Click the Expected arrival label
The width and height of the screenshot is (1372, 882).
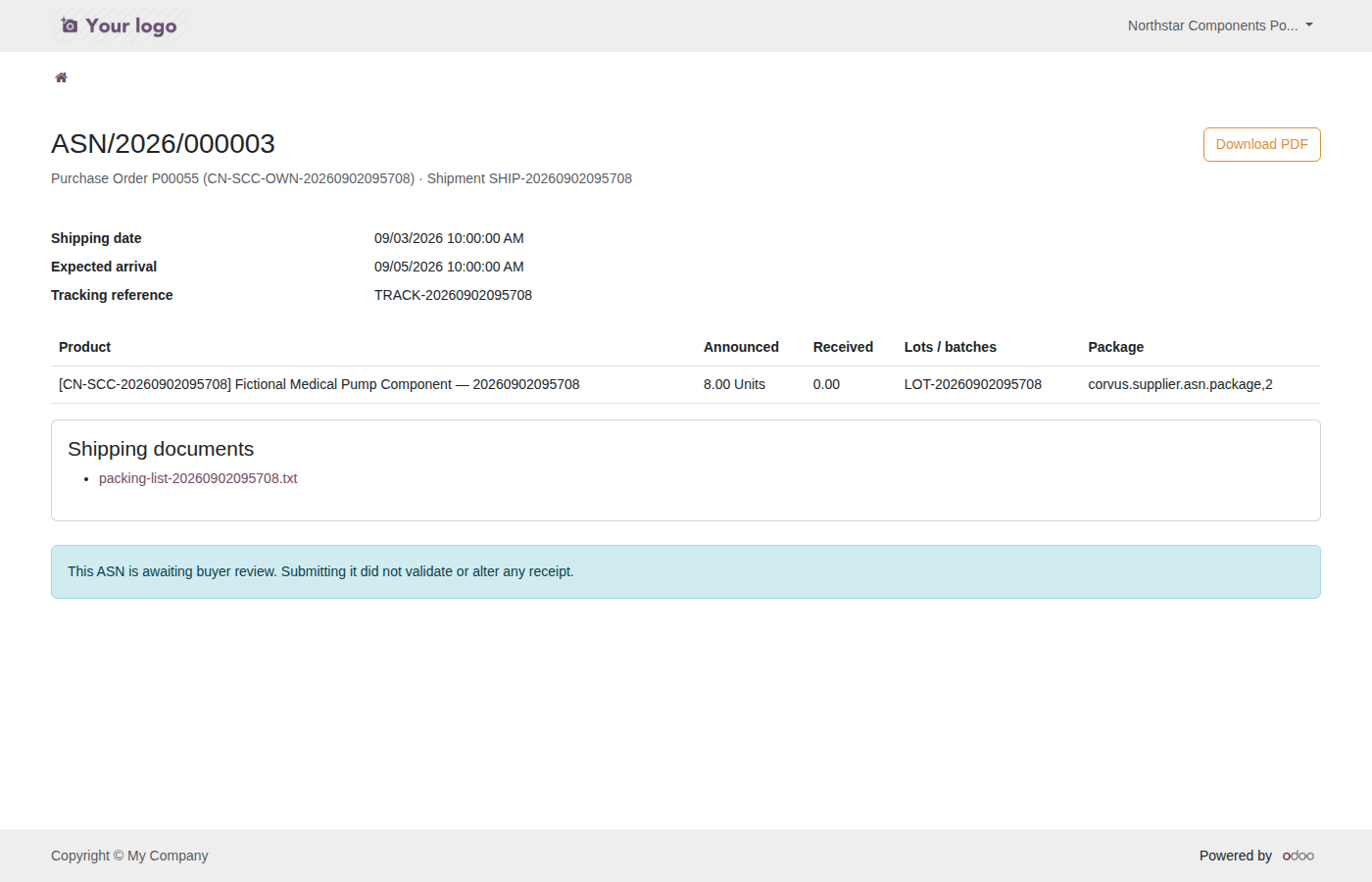click(x=104, y=267)
